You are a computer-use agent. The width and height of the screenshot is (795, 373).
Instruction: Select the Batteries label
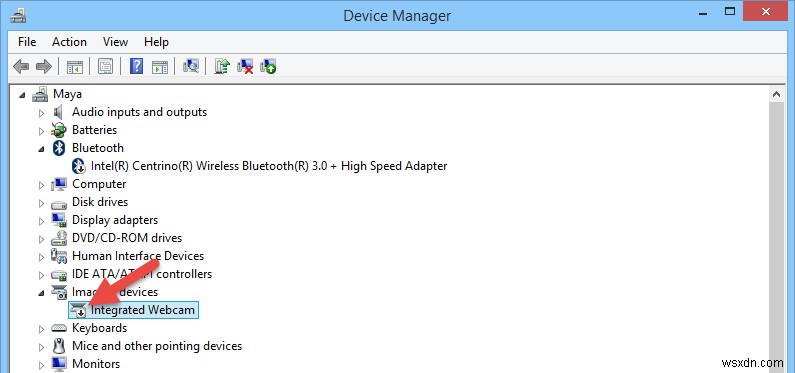tap(94, 130)
